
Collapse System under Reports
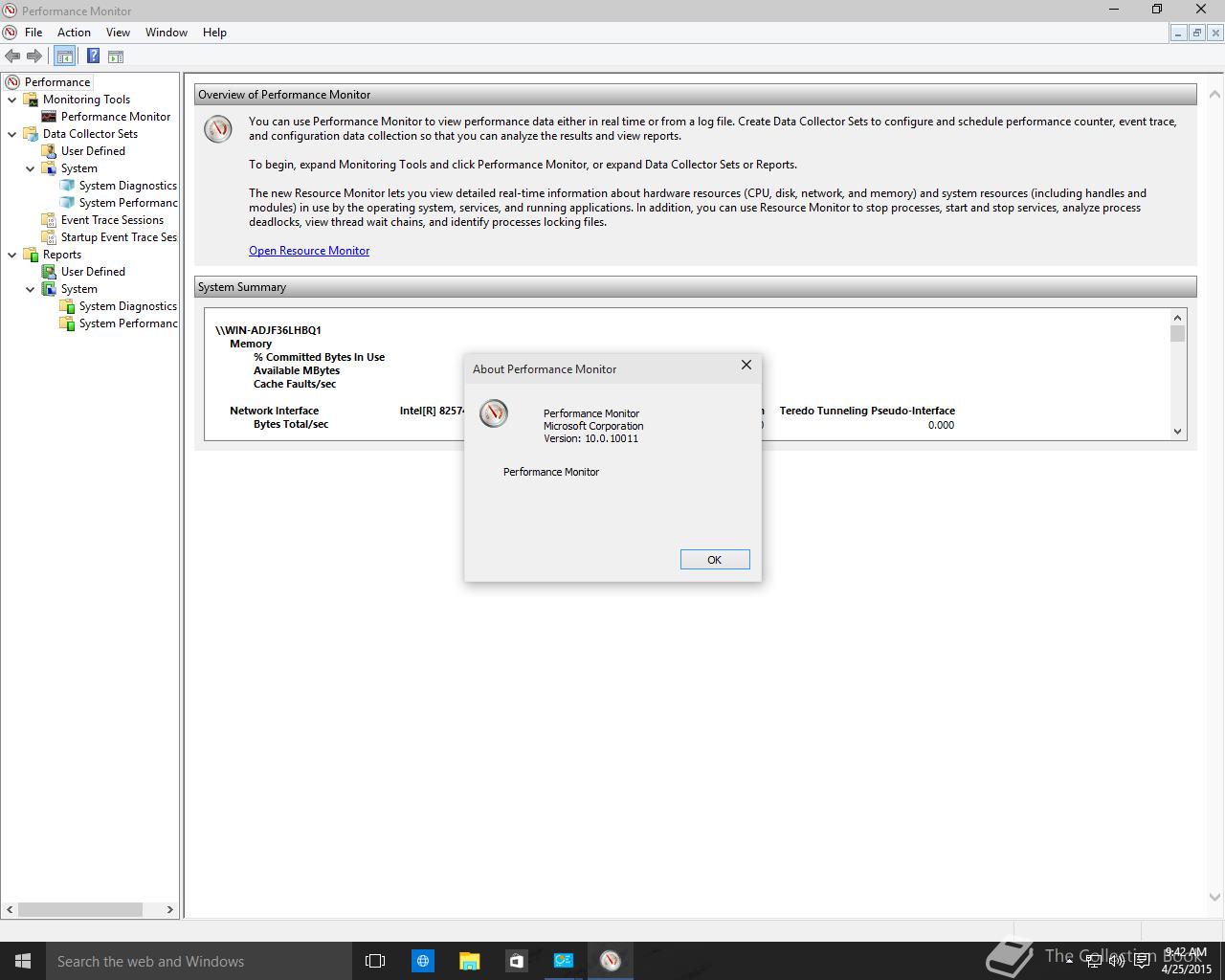[31, 289]
